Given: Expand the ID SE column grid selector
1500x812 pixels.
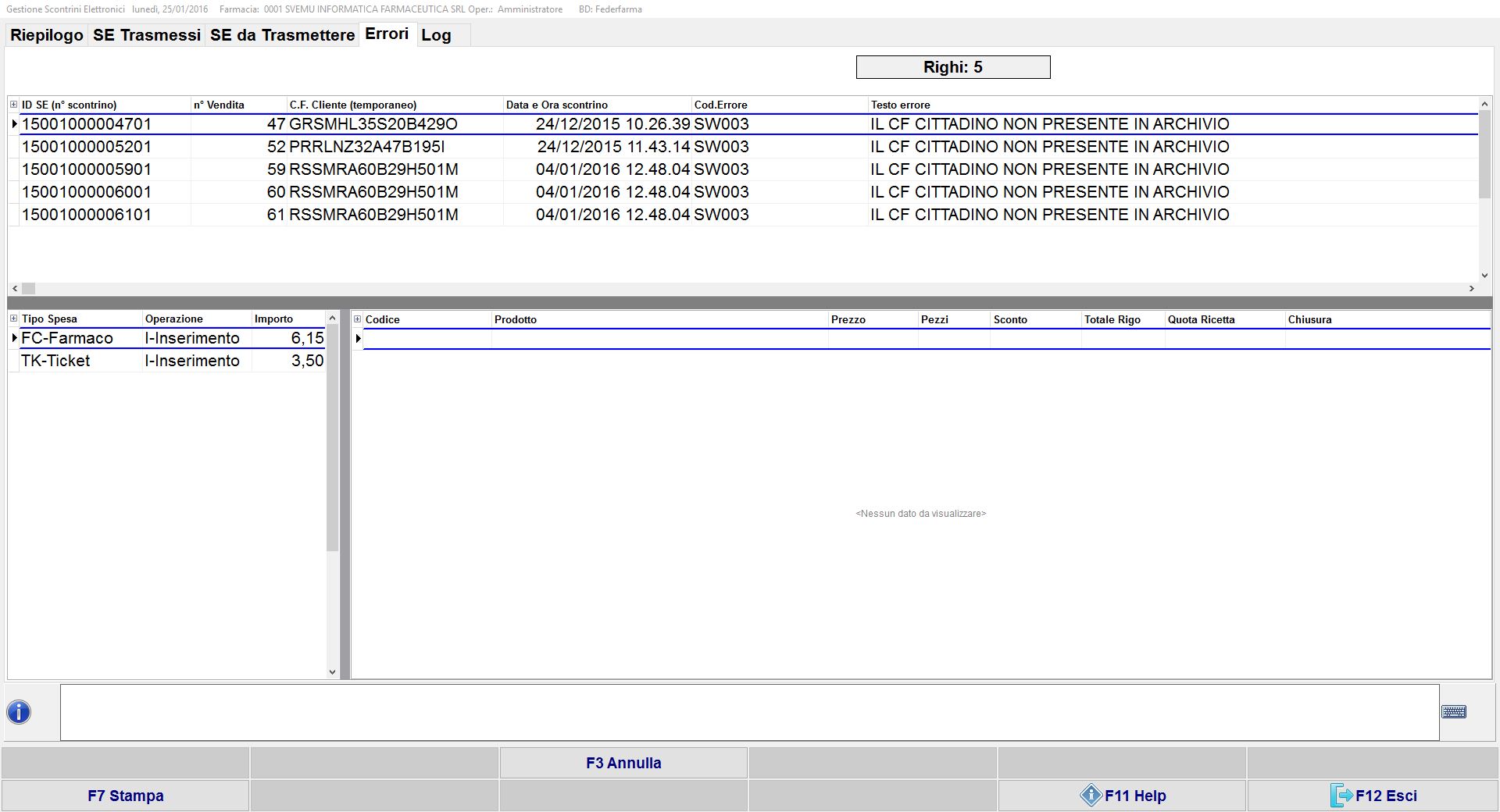Looking at the screenshot, I should tap(13, 105).
